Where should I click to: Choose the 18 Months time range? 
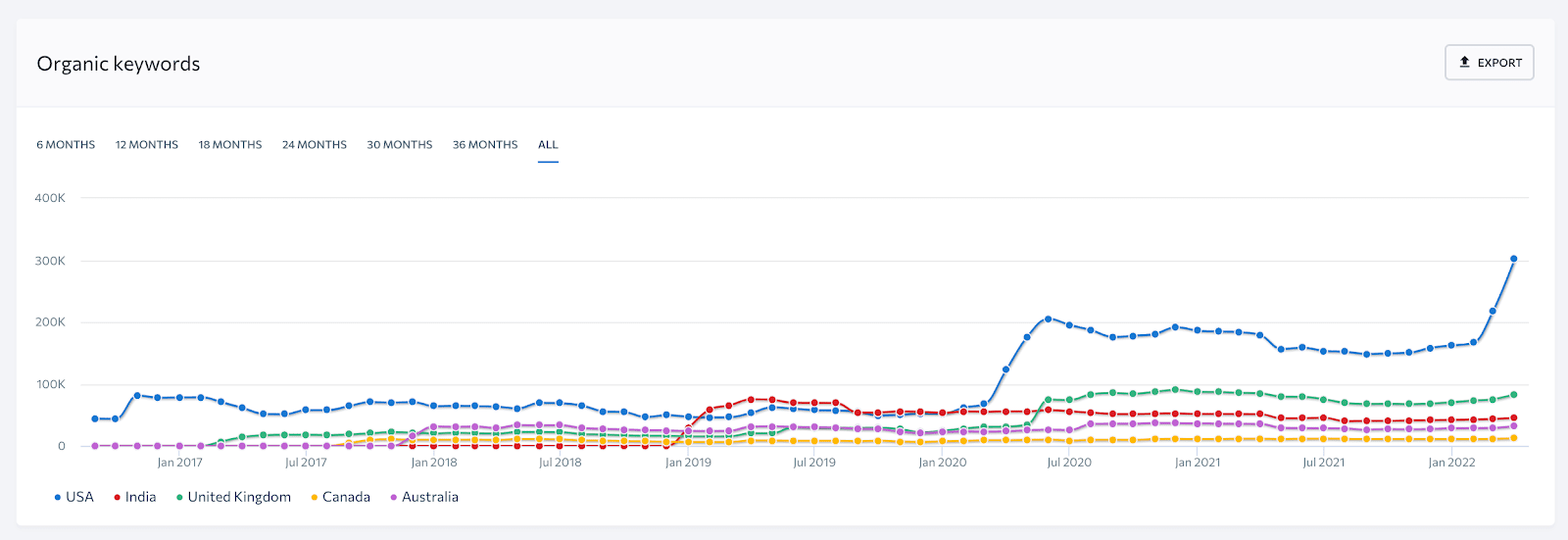tap(230, 145)
